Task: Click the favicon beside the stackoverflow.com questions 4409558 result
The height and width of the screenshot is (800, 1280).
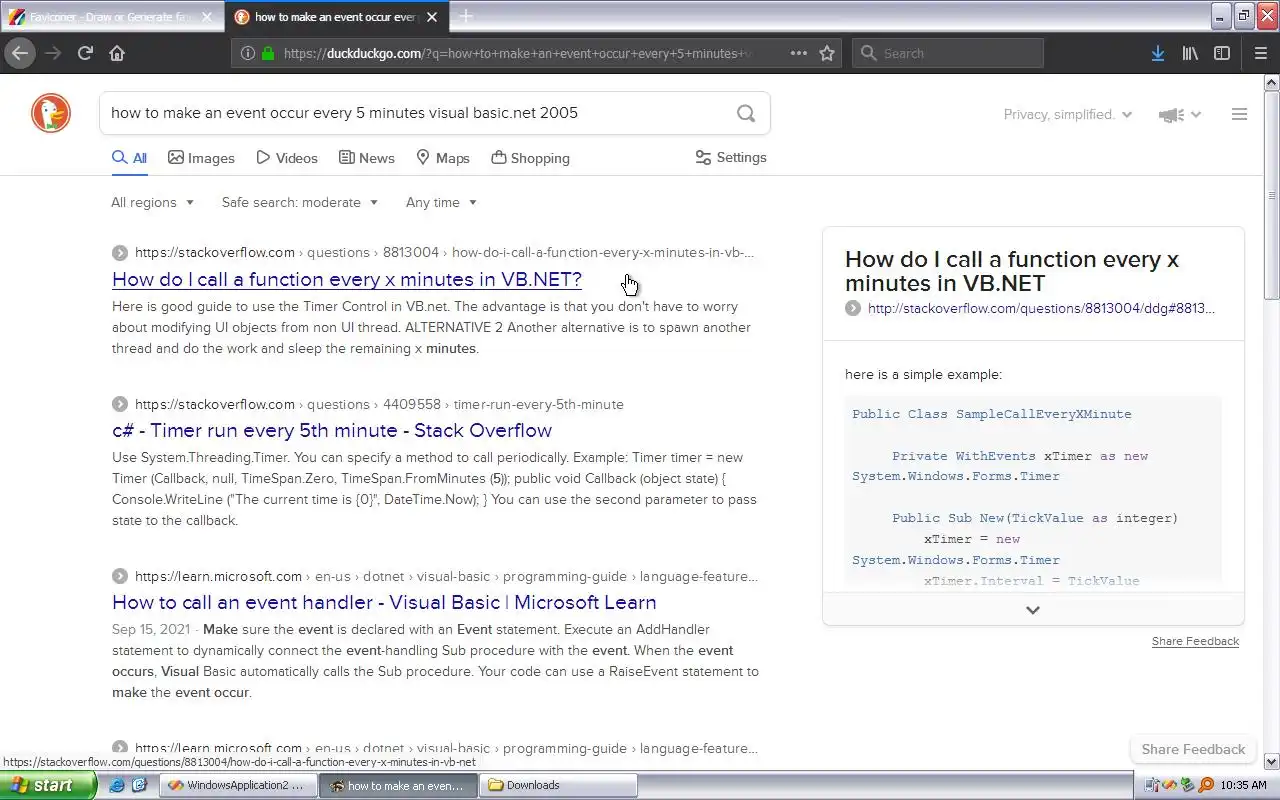Action: tap(120, 405)
